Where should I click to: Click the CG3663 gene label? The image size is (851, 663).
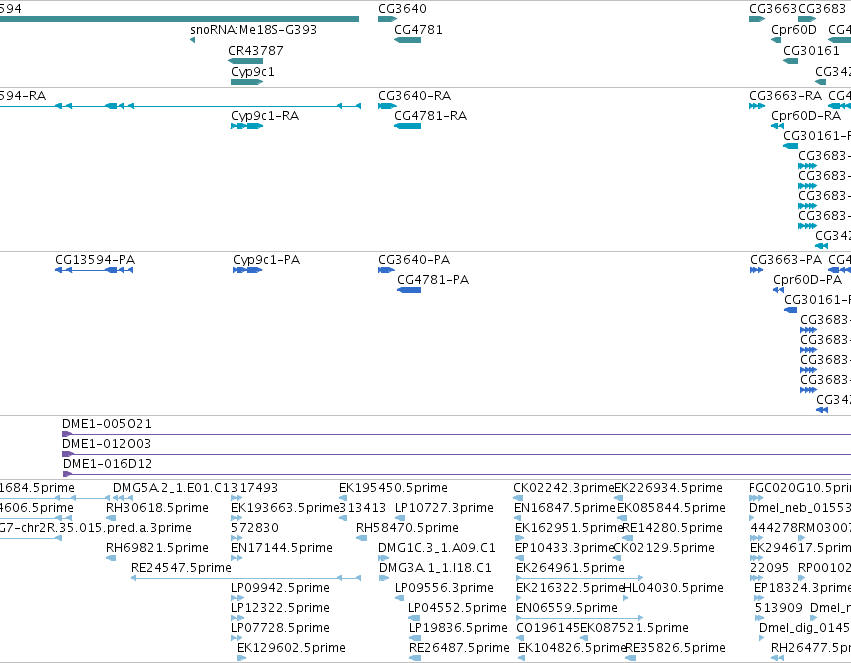[x=773, y=9]
